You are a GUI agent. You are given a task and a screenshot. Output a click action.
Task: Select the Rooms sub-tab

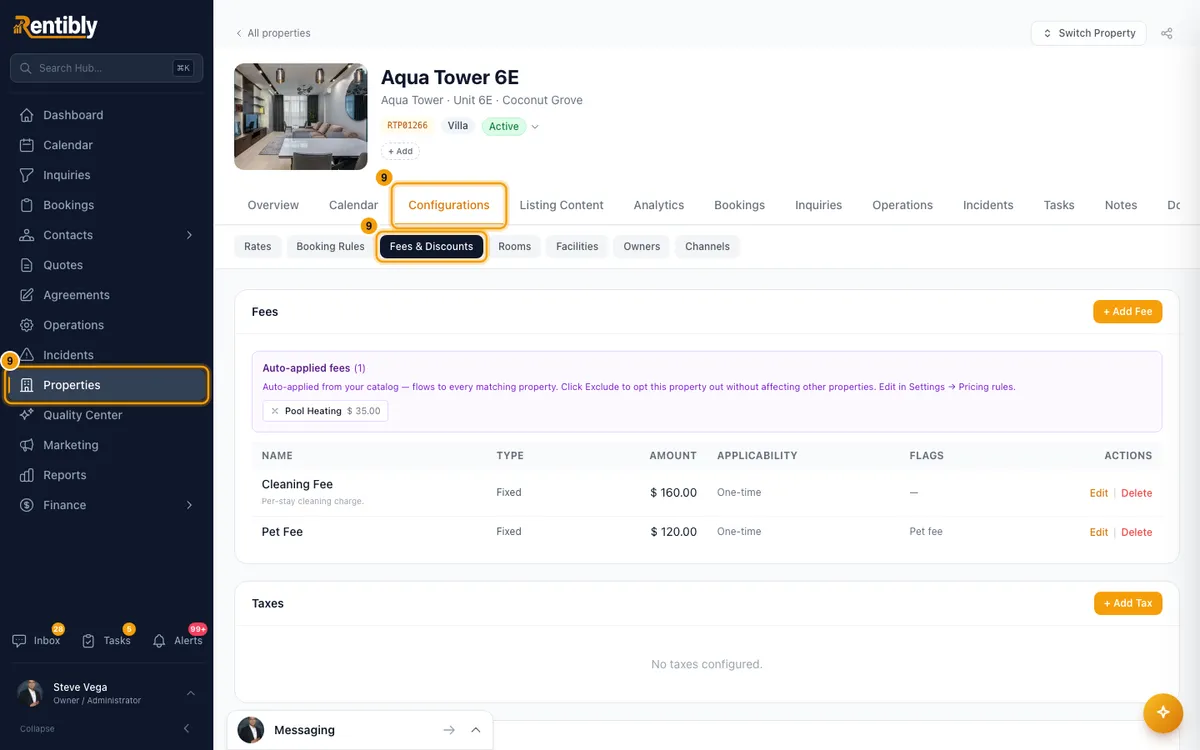coord(515,246)
